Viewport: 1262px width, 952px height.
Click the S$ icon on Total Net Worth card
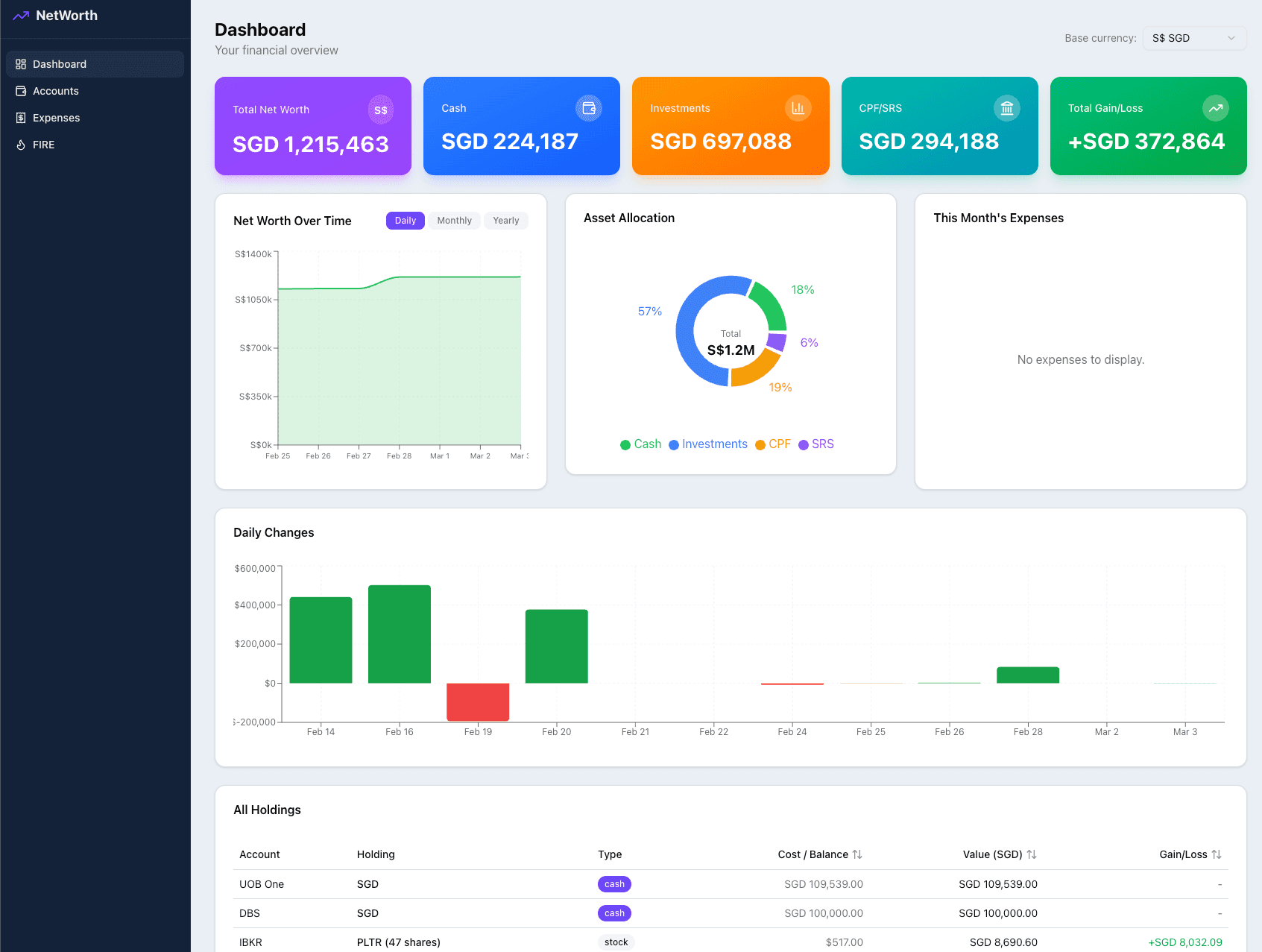(380, 109)
